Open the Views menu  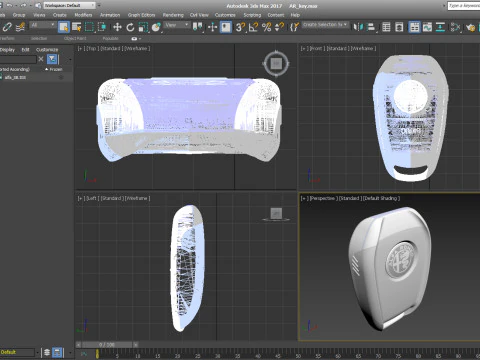point(39,15)
